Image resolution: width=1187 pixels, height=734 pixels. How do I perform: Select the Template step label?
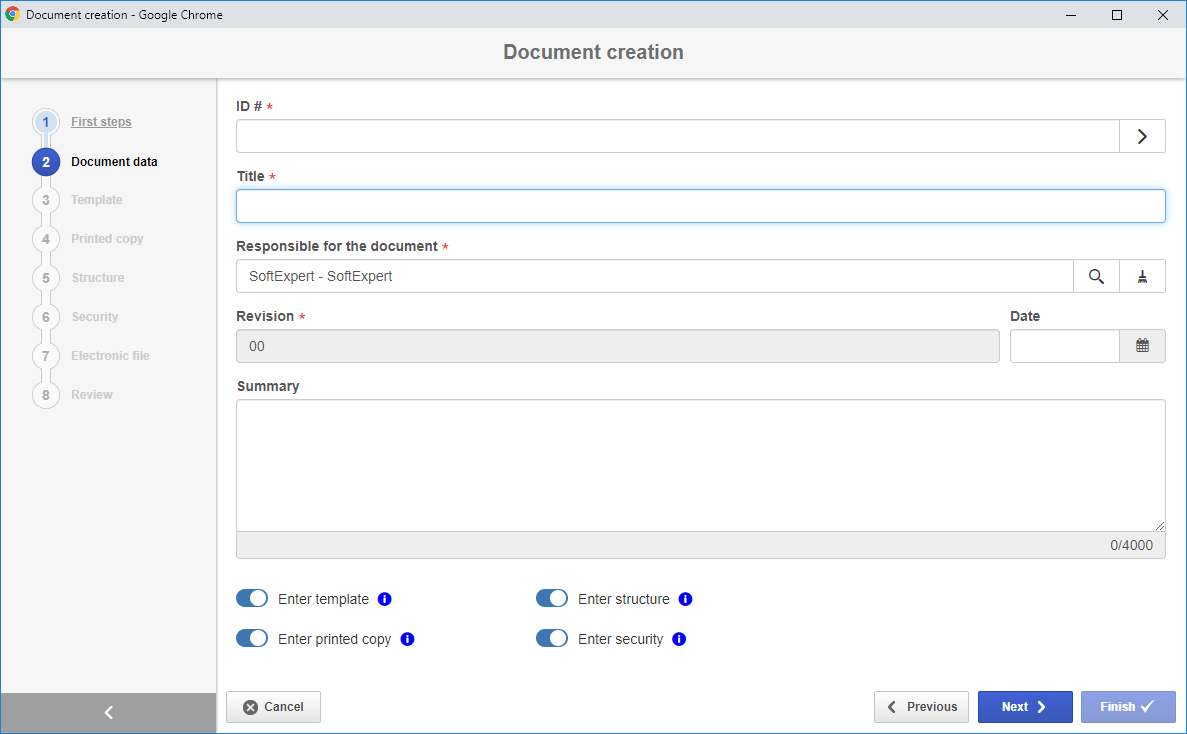(97, 200)
